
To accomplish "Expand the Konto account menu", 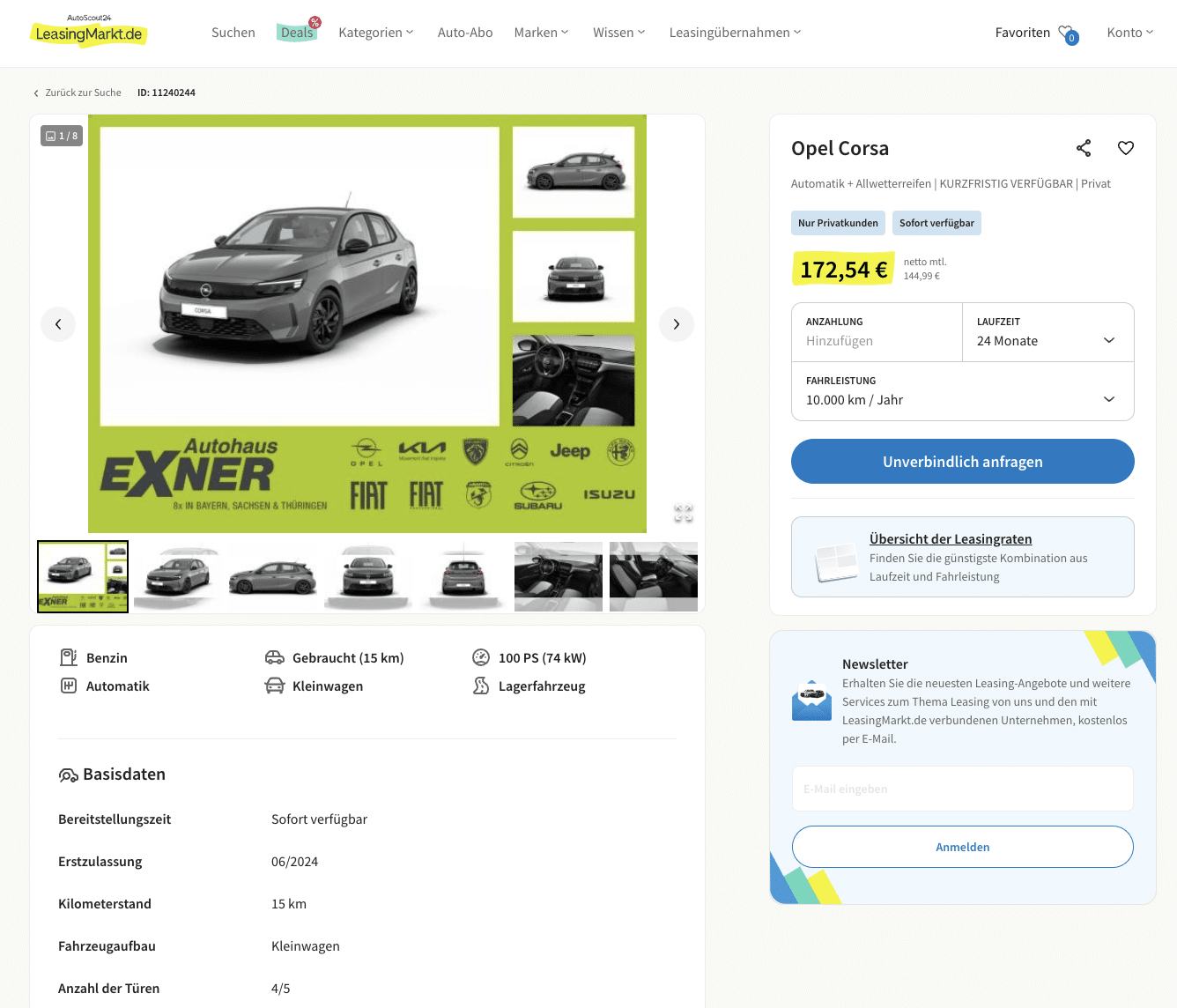I will [1130, 33].
